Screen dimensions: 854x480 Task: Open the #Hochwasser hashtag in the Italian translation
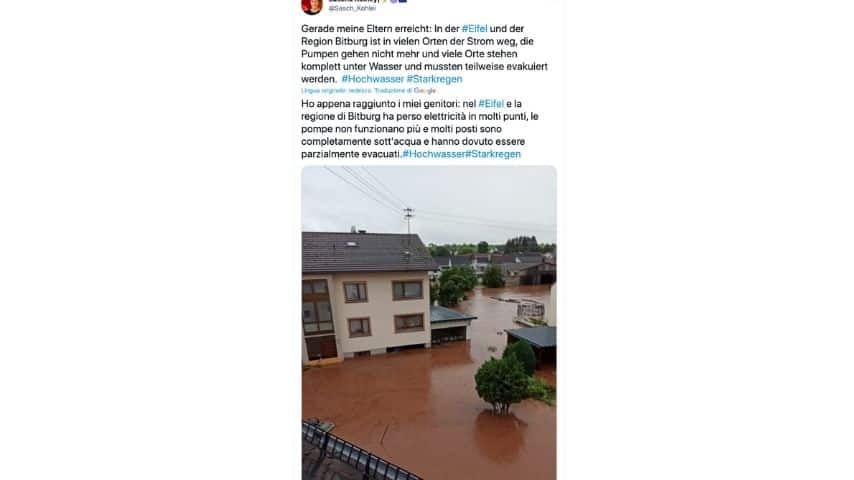click(434, 154)
